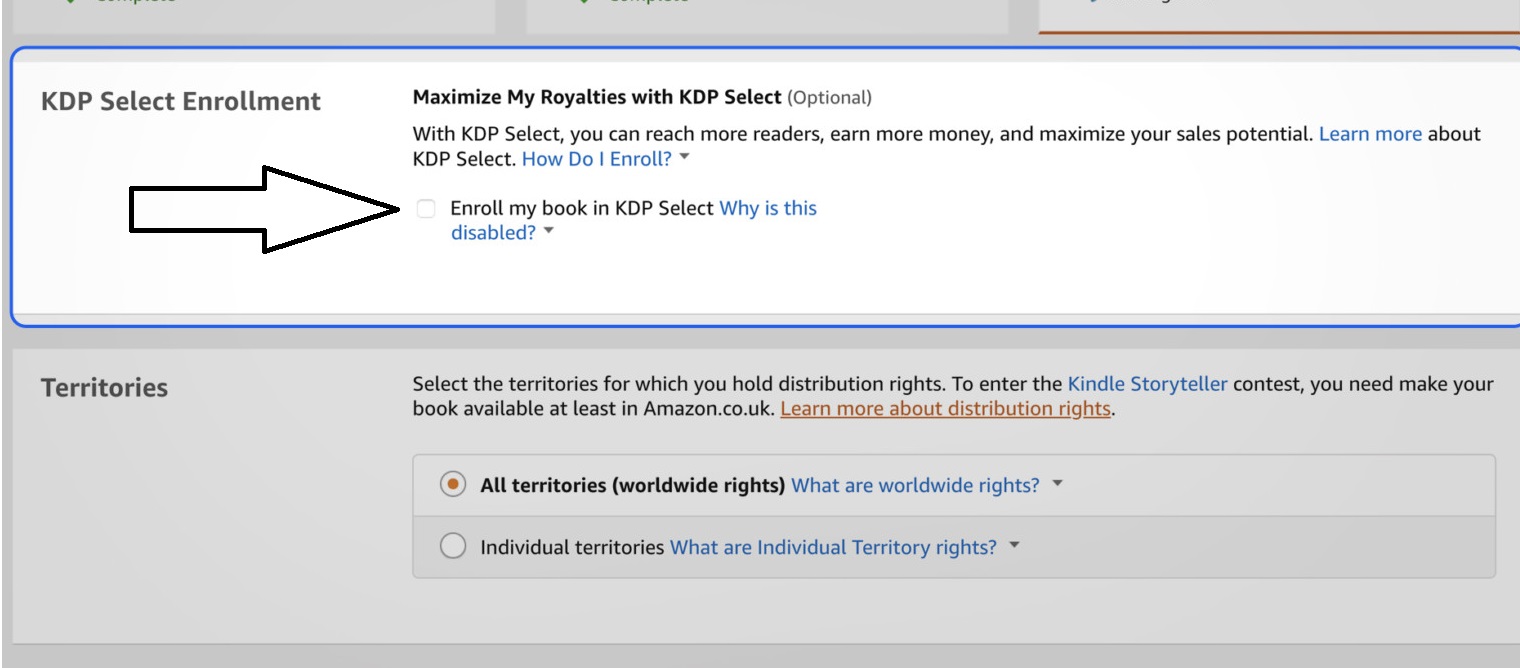Image resolution: width=1520 pixels, height=668 pixels.
Task: Open the caret next to Individual Territory rights
Action: click(1014, 547)
